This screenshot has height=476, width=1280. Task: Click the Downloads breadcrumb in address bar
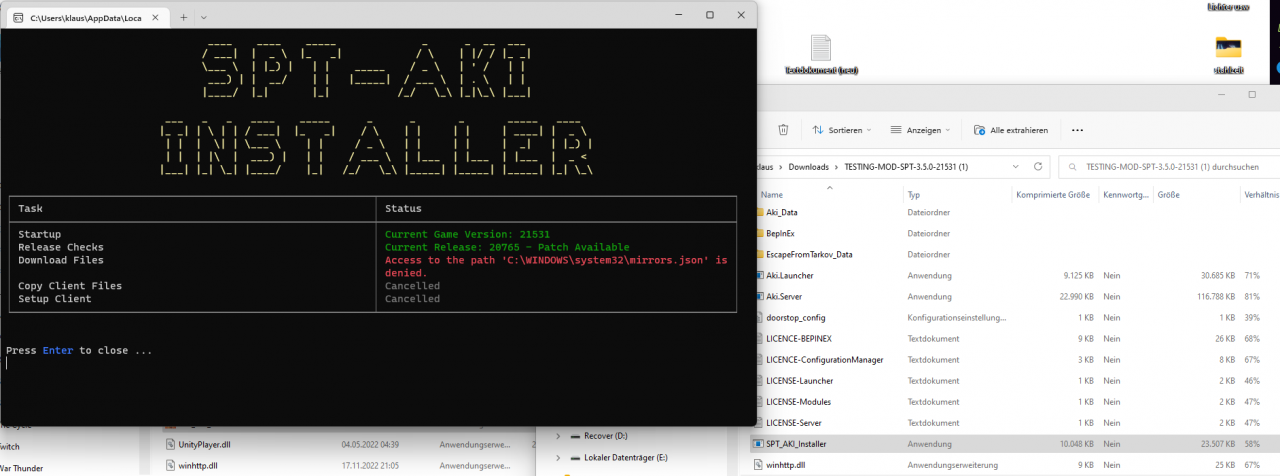click(808, 167)
